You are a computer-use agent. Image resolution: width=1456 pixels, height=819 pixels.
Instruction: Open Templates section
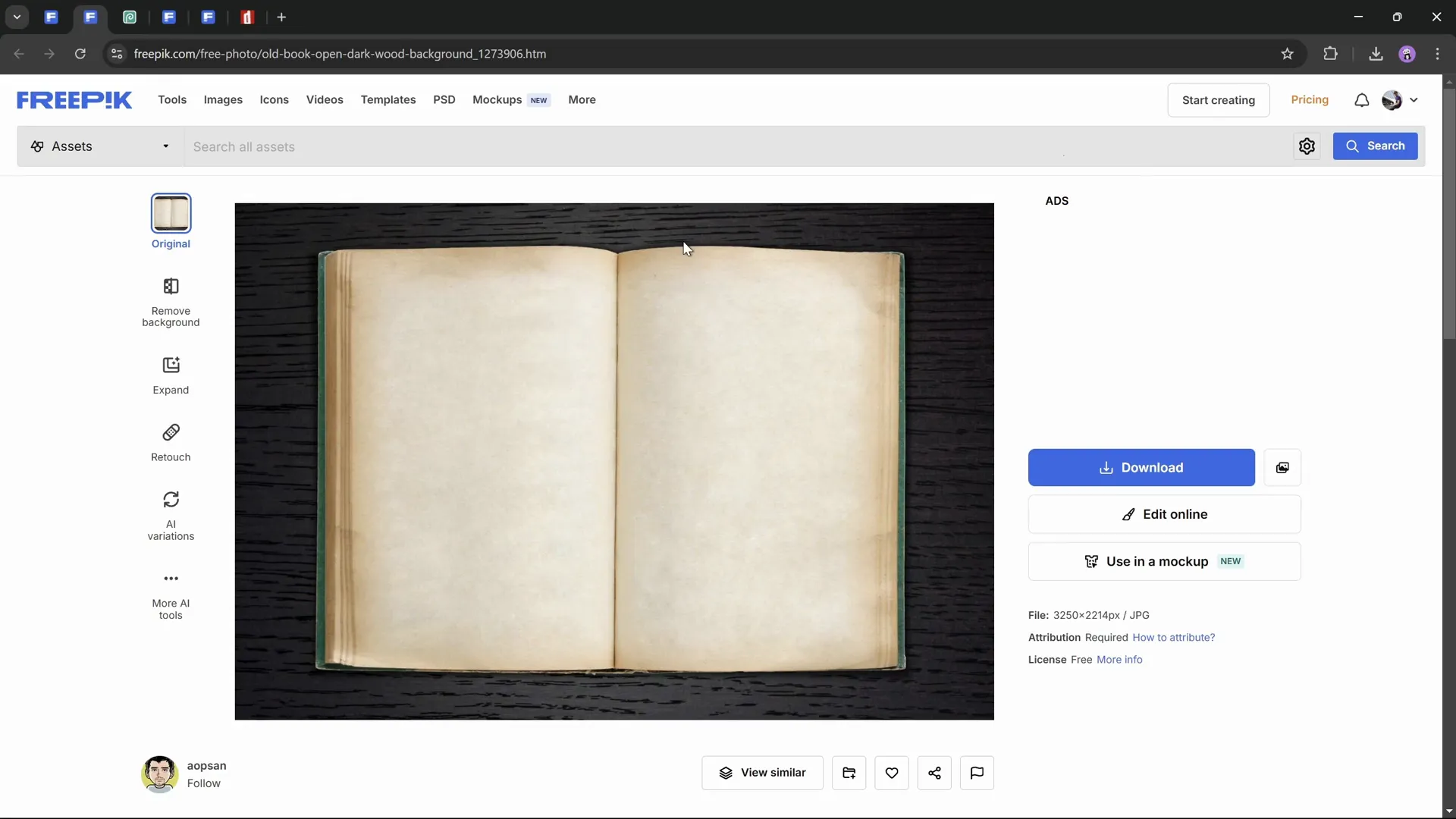coord(388,100)
